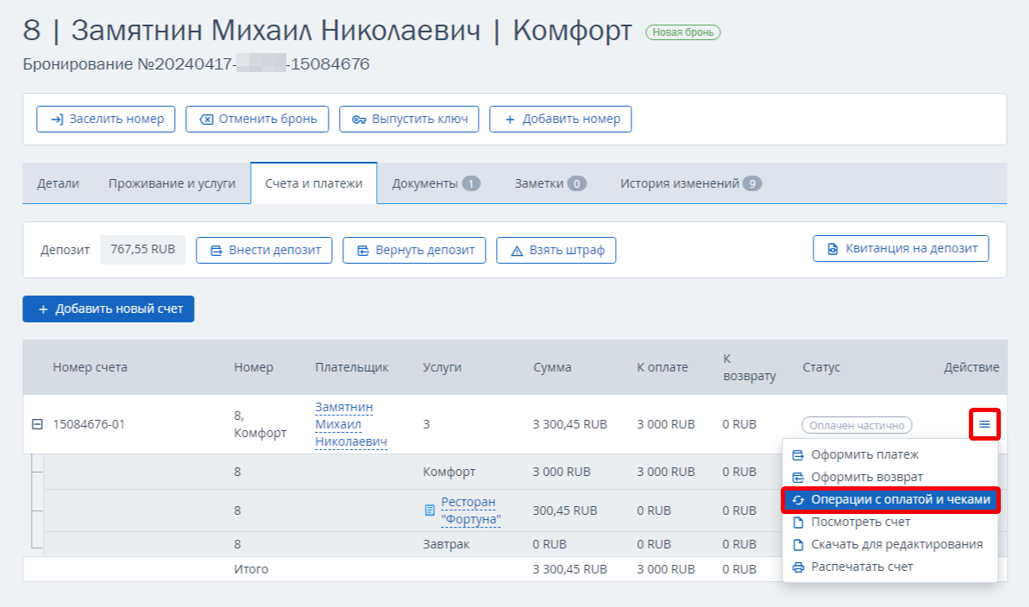This screenshot has height=607, width=1029.
Task: Switch to the "Документы" tab
Action: pyautogui.click(x=436, y=184)
